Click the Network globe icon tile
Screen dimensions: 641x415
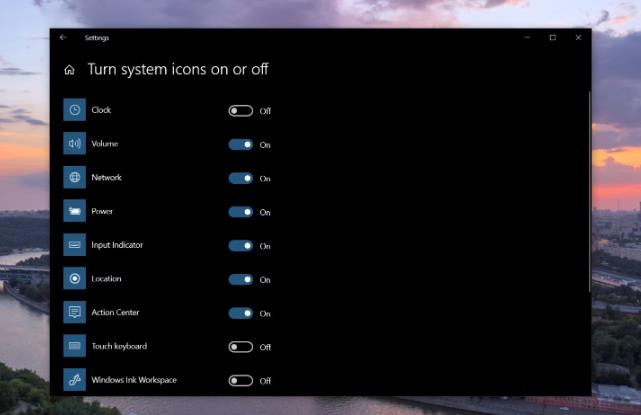click(x=74, y=177)
